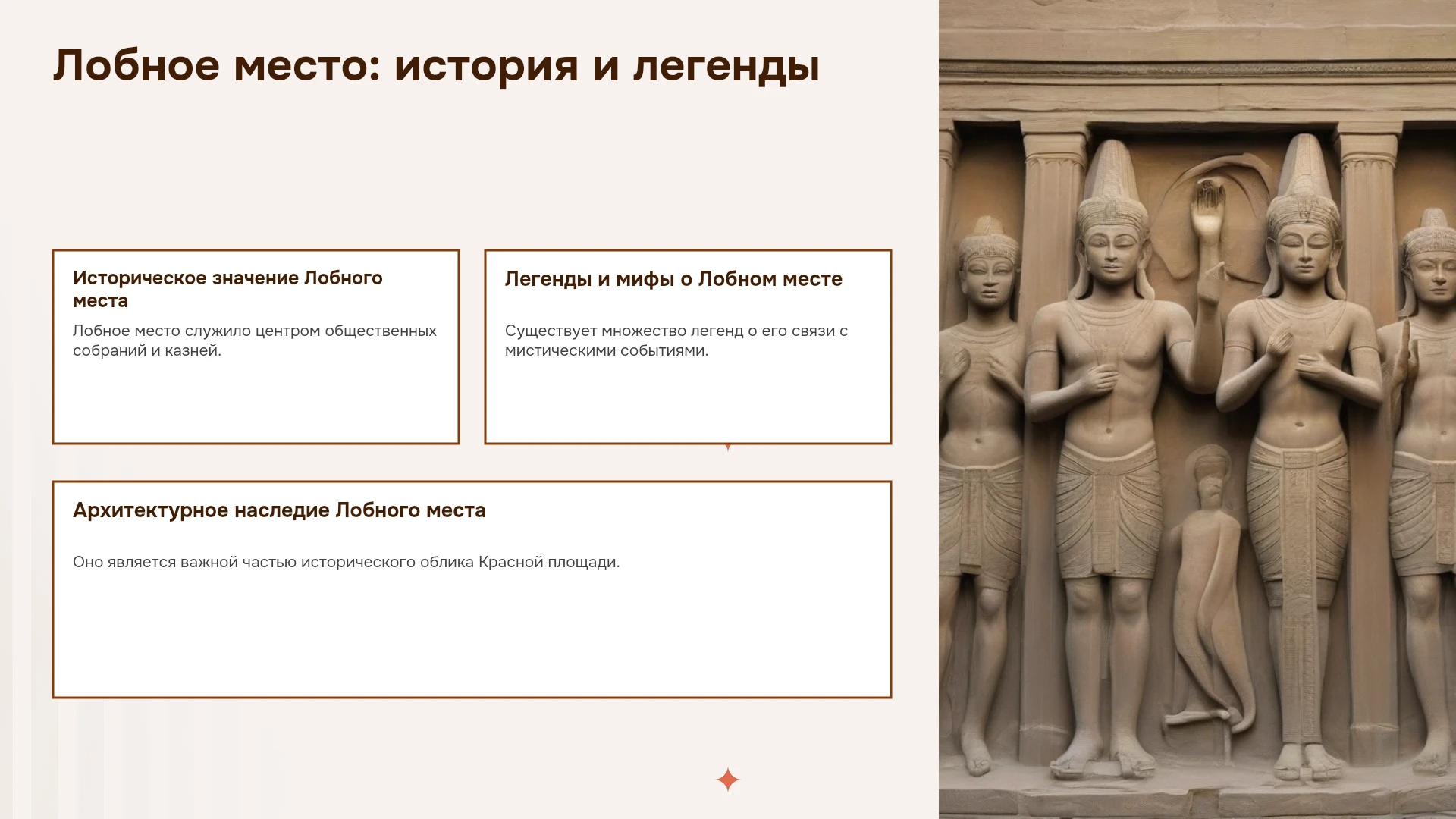Viewport: 1456px width, 819px height.
Task: Select the slide title about Лобное место
Action: 436,65
